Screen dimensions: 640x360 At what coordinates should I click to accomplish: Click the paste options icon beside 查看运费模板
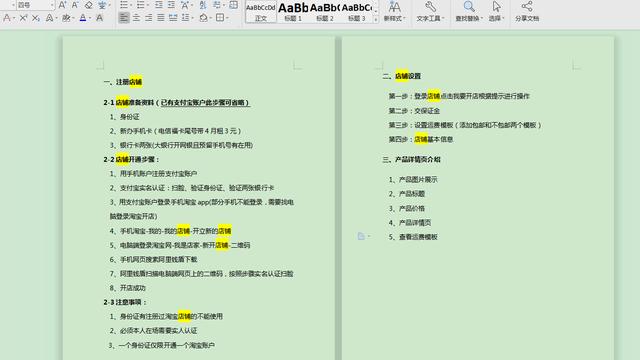[361, 236]
